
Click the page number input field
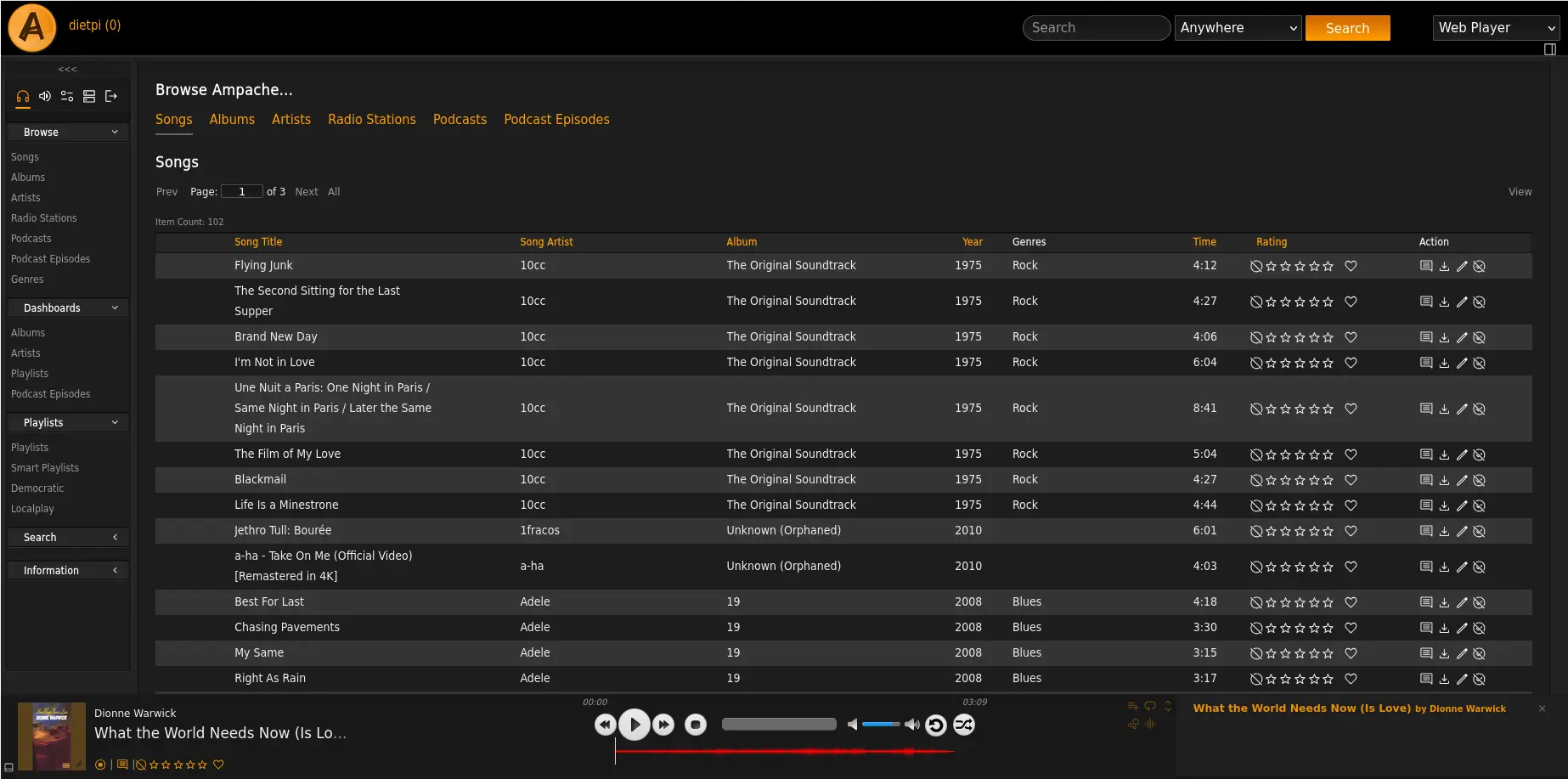[x=242, y=192]
